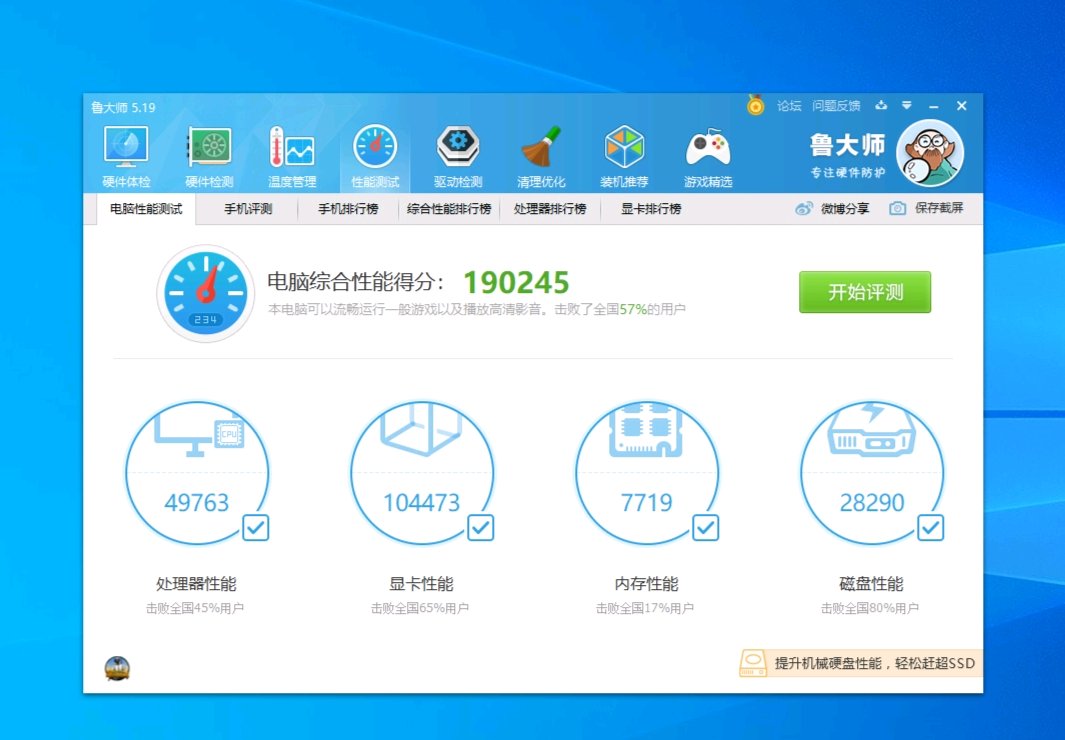The height and width of the screenshot is (740, 1065).
Task: Uncheck the 显卡性能 test checkbox
Action: pyautogui.click(x=480, y=528)
